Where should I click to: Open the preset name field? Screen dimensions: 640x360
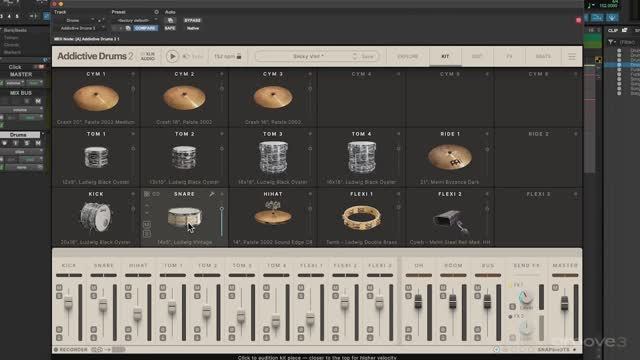[308, 56]
